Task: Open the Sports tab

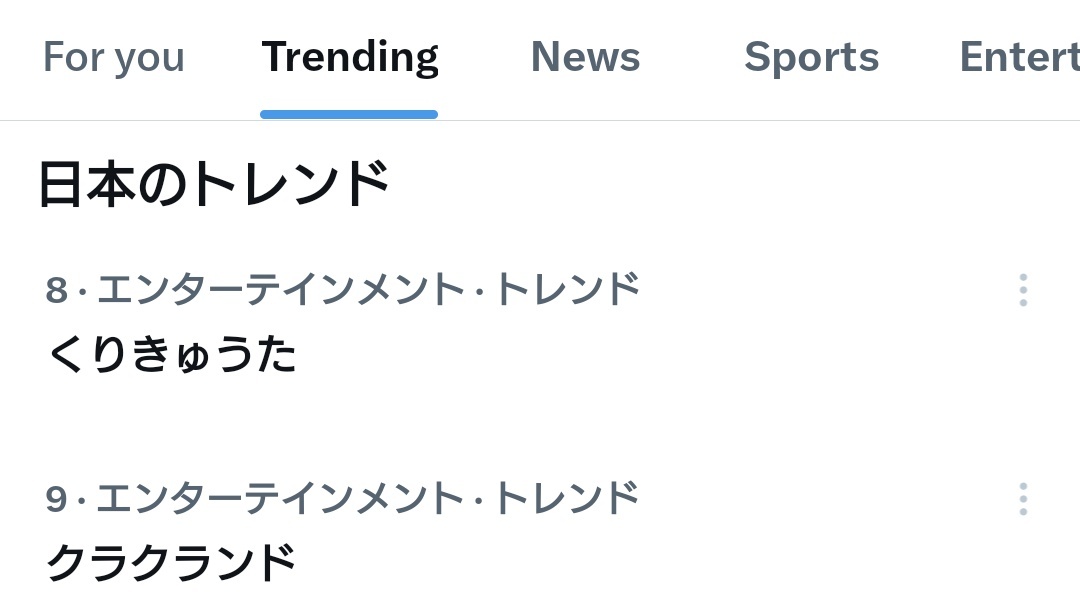Action: click(812, 57)
